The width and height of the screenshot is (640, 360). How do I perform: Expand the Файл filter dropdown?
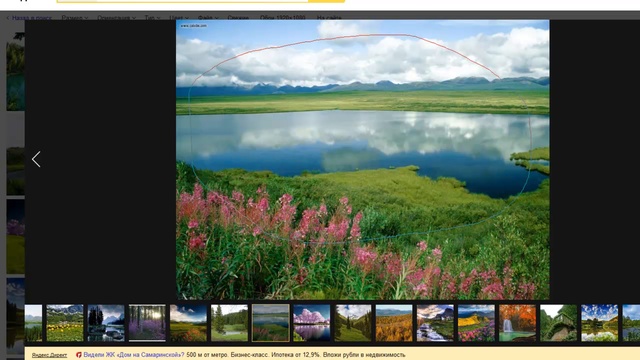coord(208,18)
